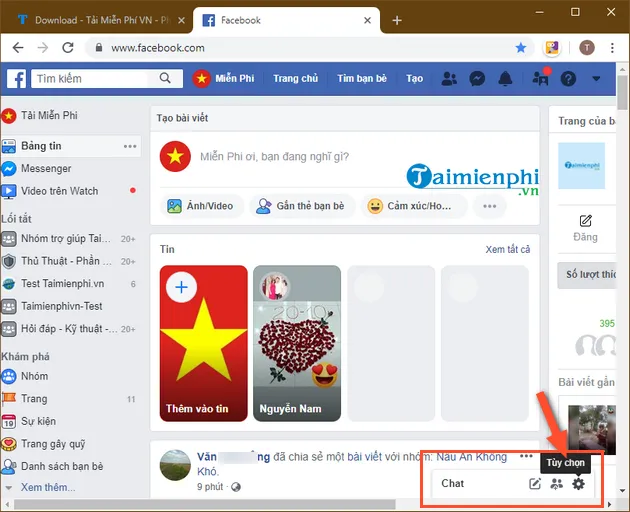Compose new message in Chat bar
Image resolution: width=630 pixels, height=512 pixels.
535,483
